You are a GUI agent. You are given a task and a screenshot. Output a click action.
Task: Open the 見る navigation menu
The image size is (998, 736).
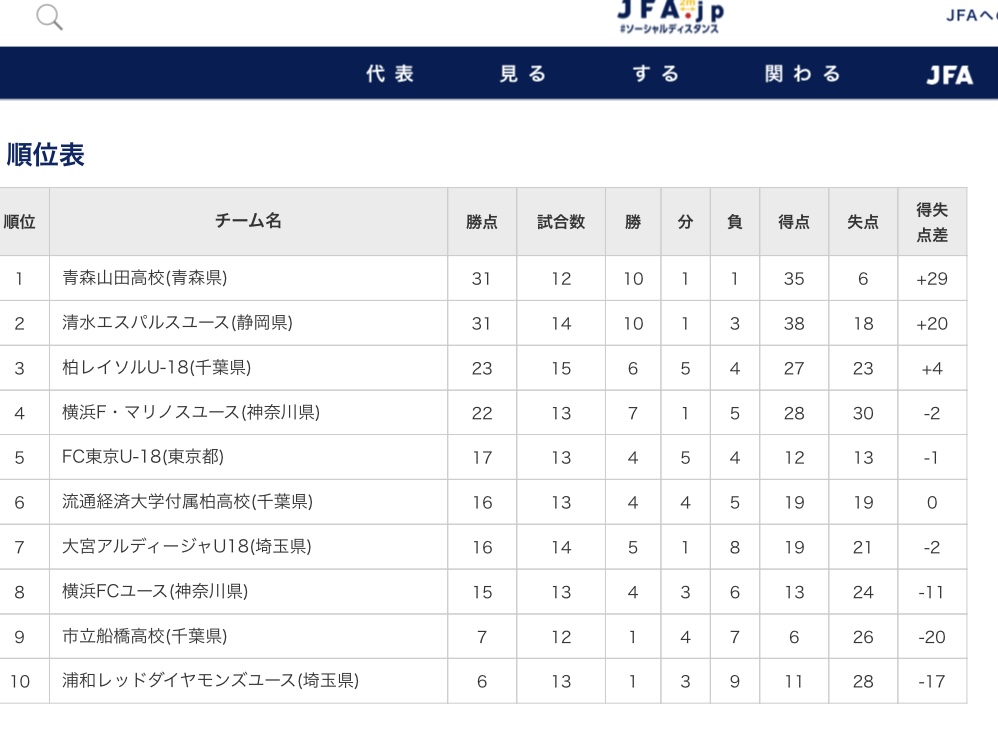tap(523, 74)
